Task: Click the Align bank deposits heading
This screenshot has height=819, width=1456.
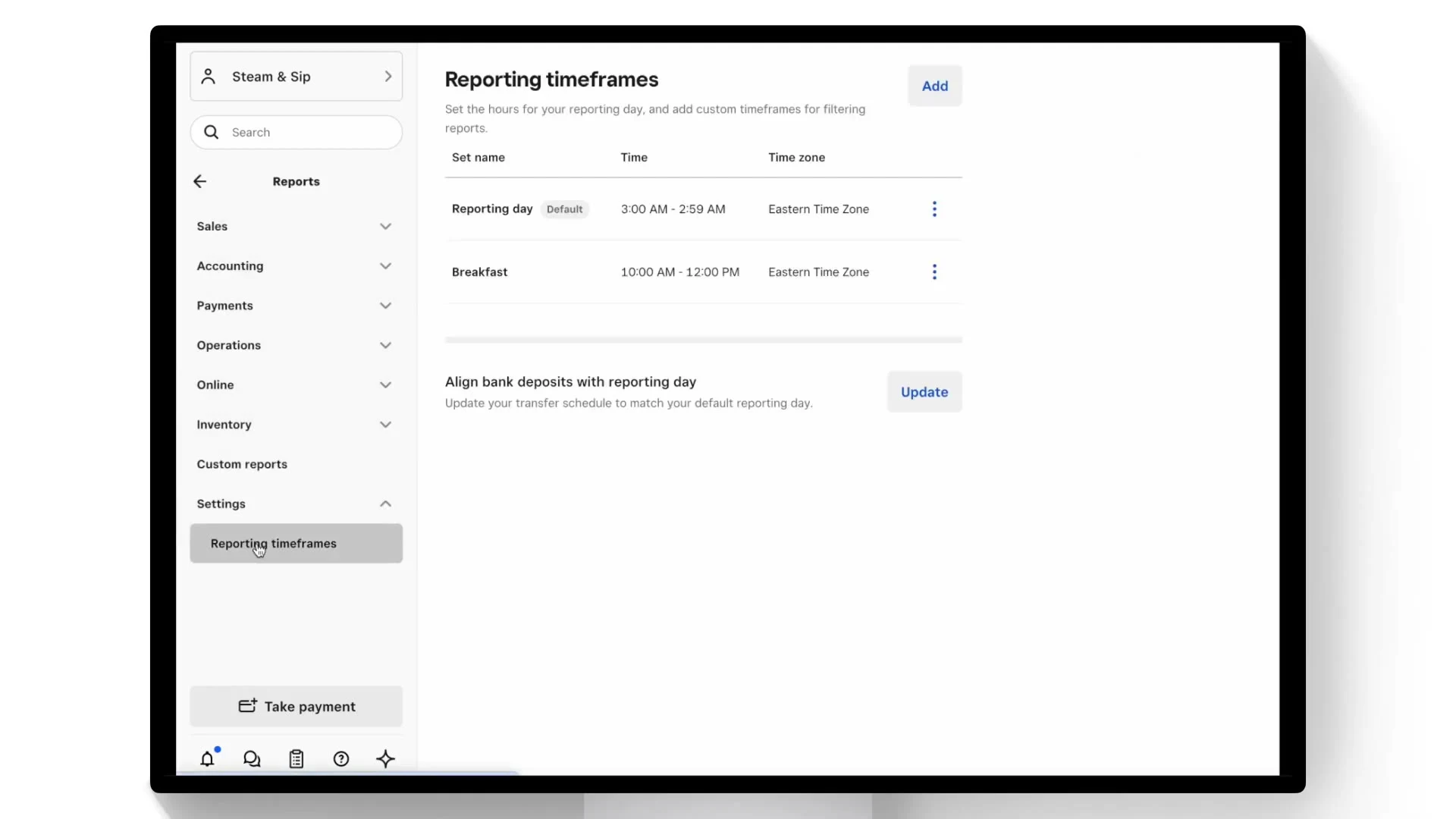Action: click(570, 382)
